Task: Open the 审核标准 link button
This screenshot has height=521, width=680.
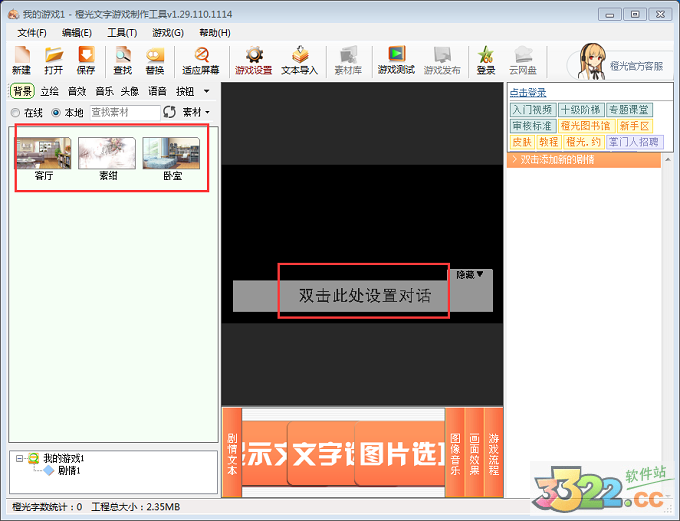Action: click(x=533, y=126)
